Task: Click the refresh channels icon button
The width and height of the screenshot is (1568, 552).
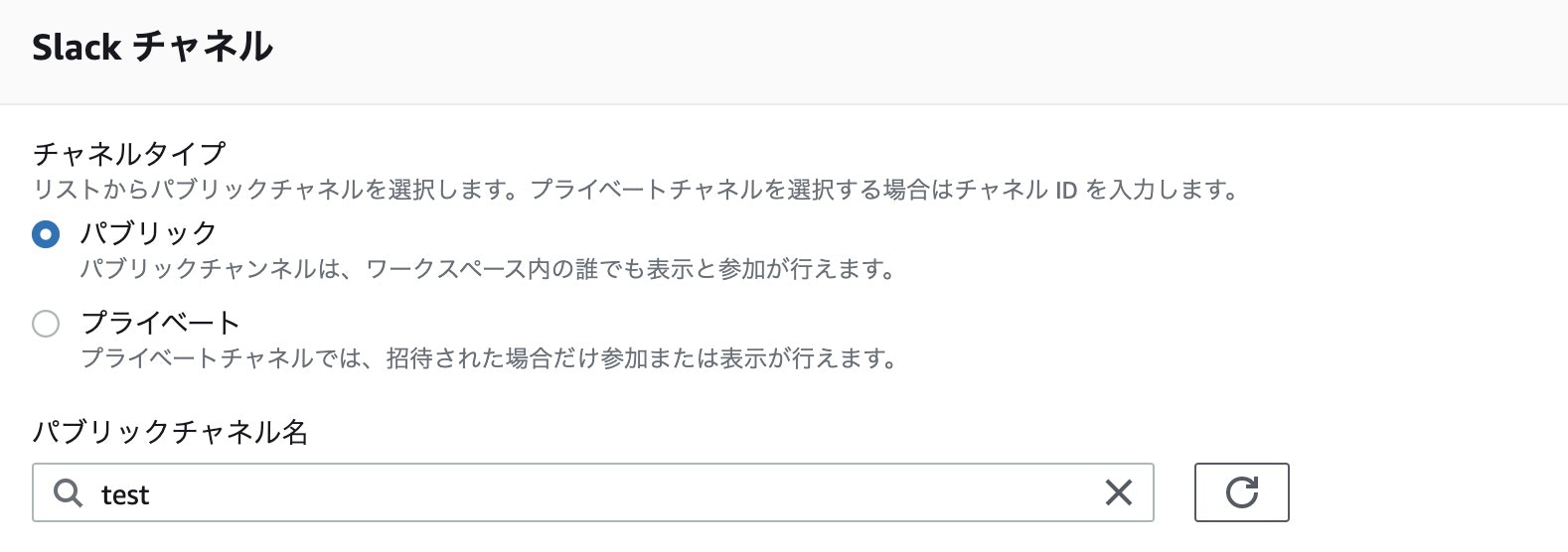Action: (1241, 492)
